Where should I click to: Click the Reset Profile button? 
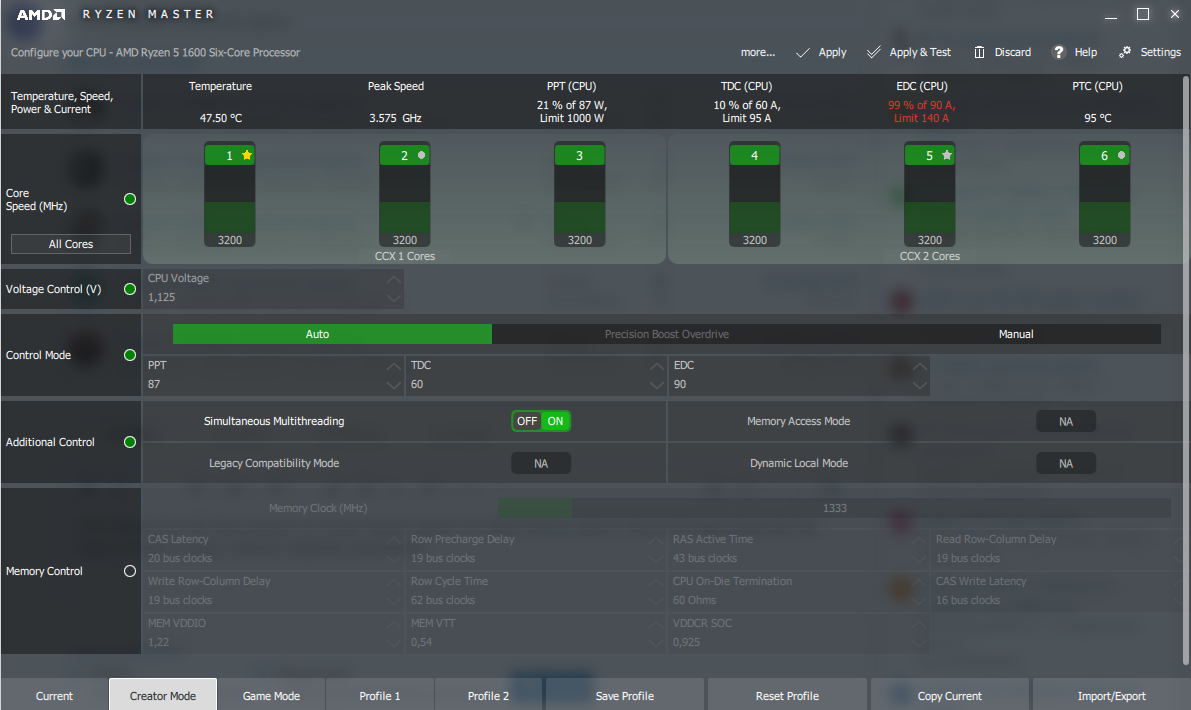[787, 696]
